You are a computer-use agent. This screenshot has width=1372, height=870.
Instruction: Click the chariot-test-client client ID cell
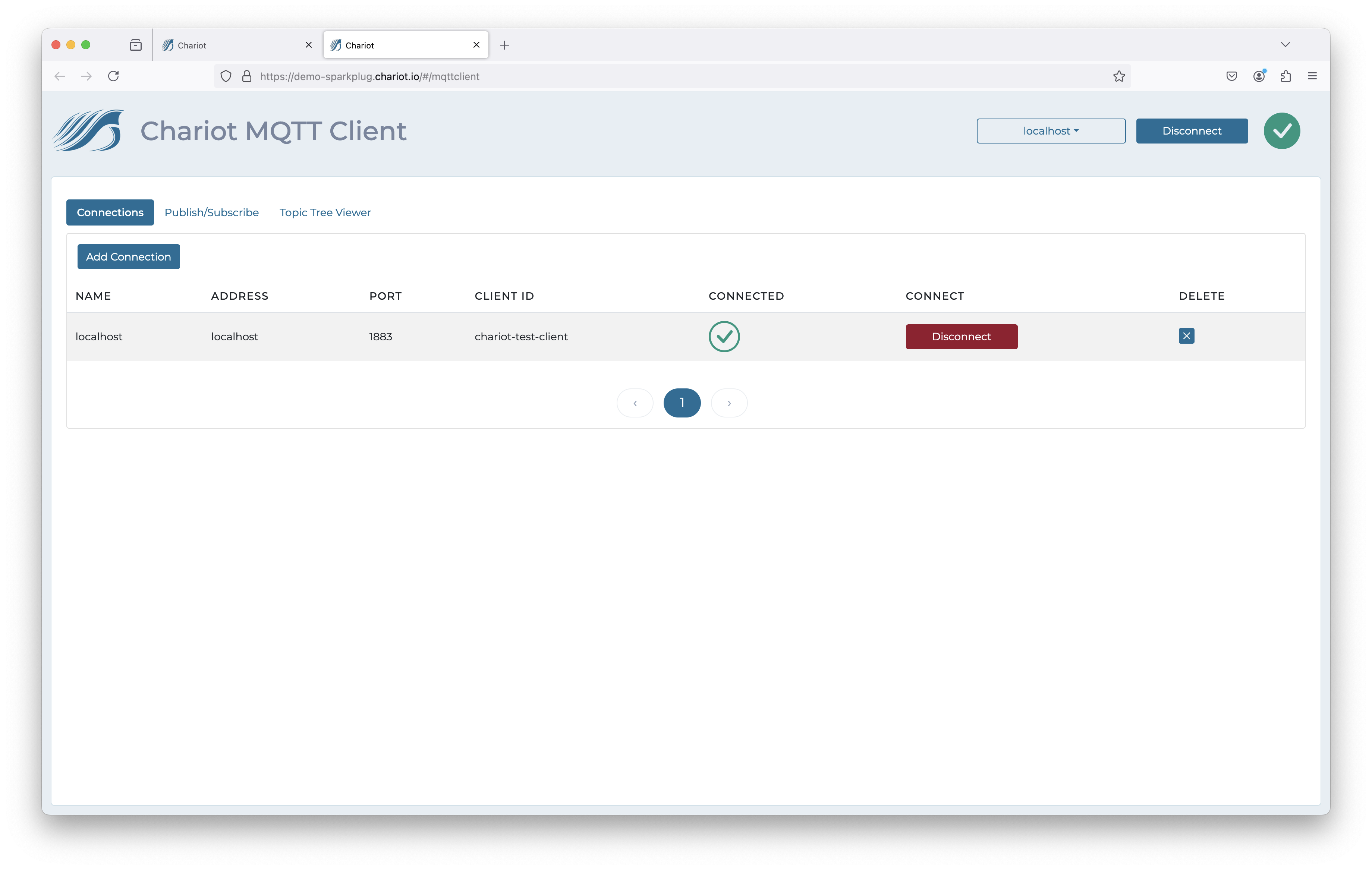pos(521,337)
